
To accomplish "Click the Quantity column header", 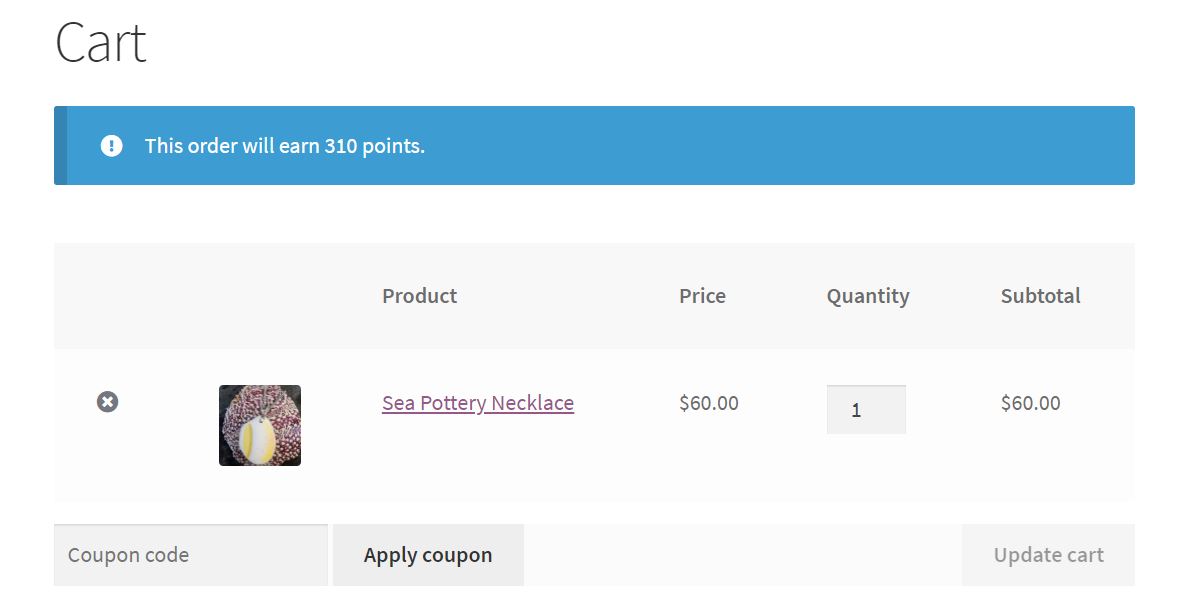I will tap(868, 296).
